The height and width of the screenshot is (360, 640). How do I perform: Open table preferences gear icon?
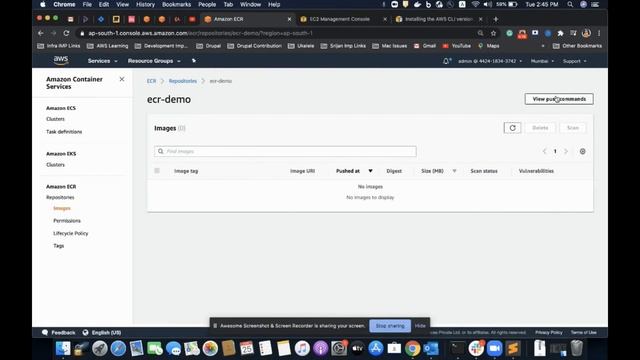point(582,151)
